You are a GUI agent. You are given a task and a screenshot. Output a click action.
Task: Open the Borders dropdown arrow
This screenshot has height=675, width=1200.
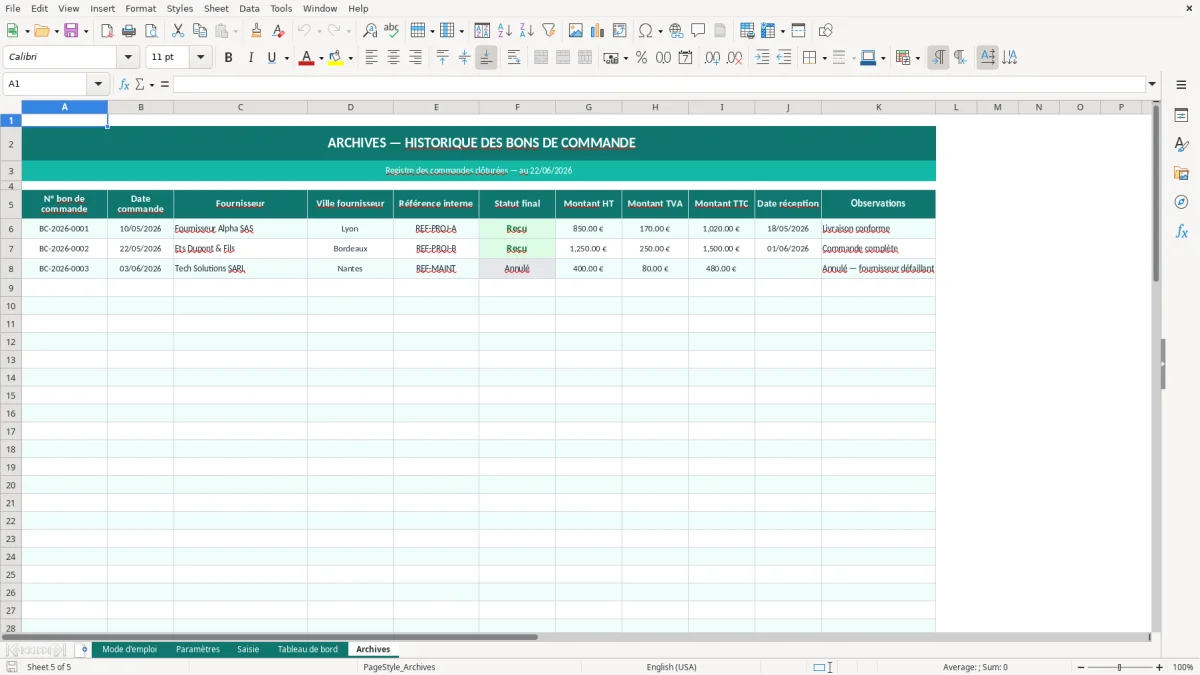(x=823, y=58)
